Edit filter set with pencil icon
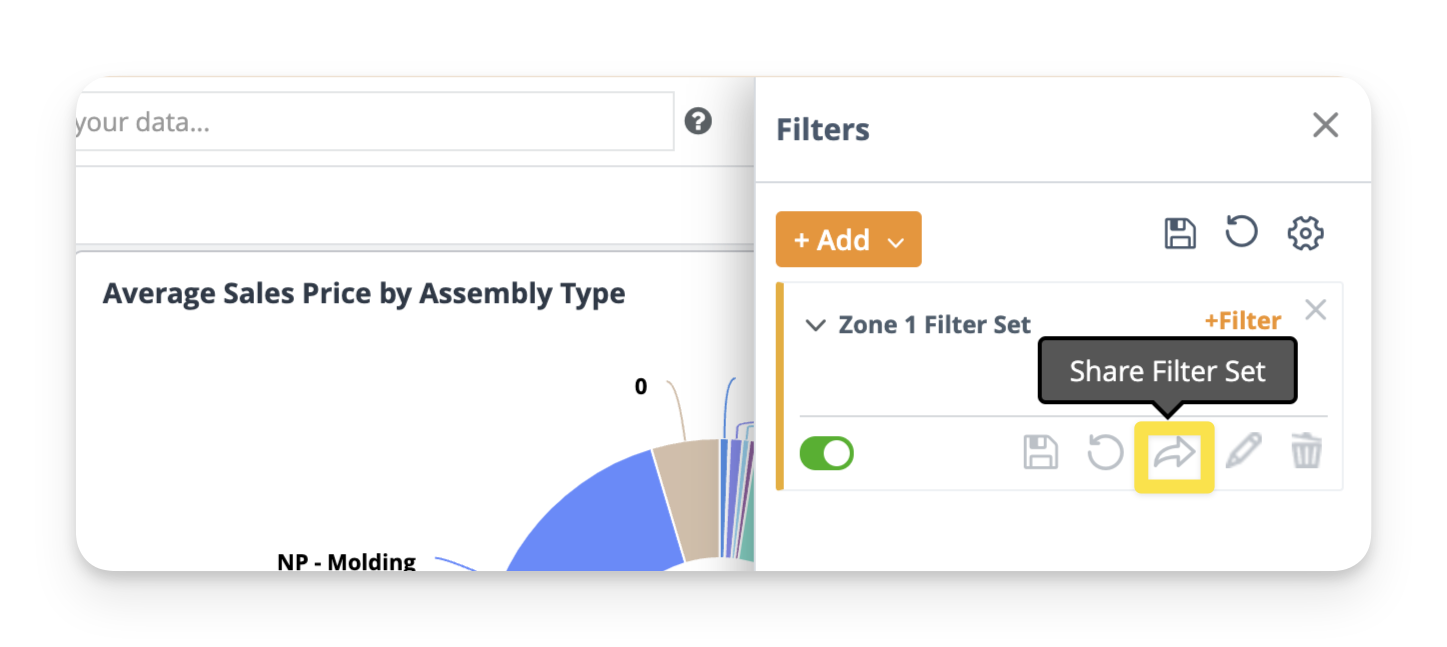Image resolution: width=1447 pixels, height=647 pixels. pos(1243,452)
